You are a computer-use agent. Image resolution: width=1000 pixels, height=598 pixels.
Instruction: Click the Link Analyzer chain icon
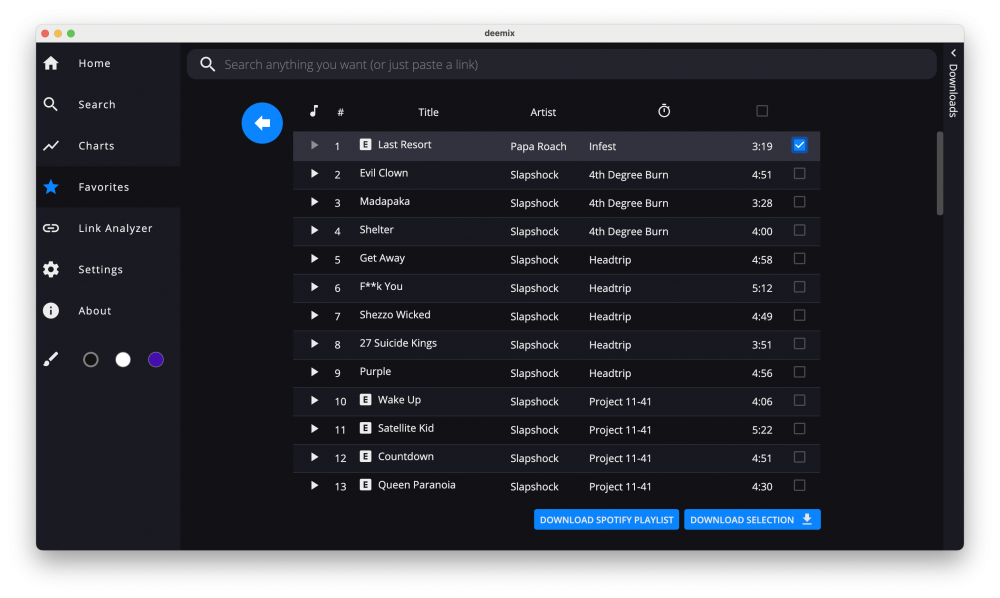51,228
